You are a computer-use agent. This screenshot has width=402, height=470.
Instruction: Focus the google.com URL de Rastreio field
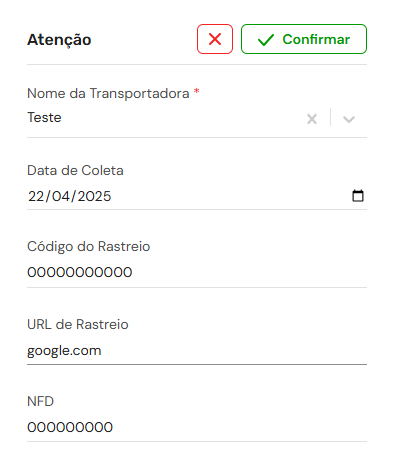[x=197, y=351]
